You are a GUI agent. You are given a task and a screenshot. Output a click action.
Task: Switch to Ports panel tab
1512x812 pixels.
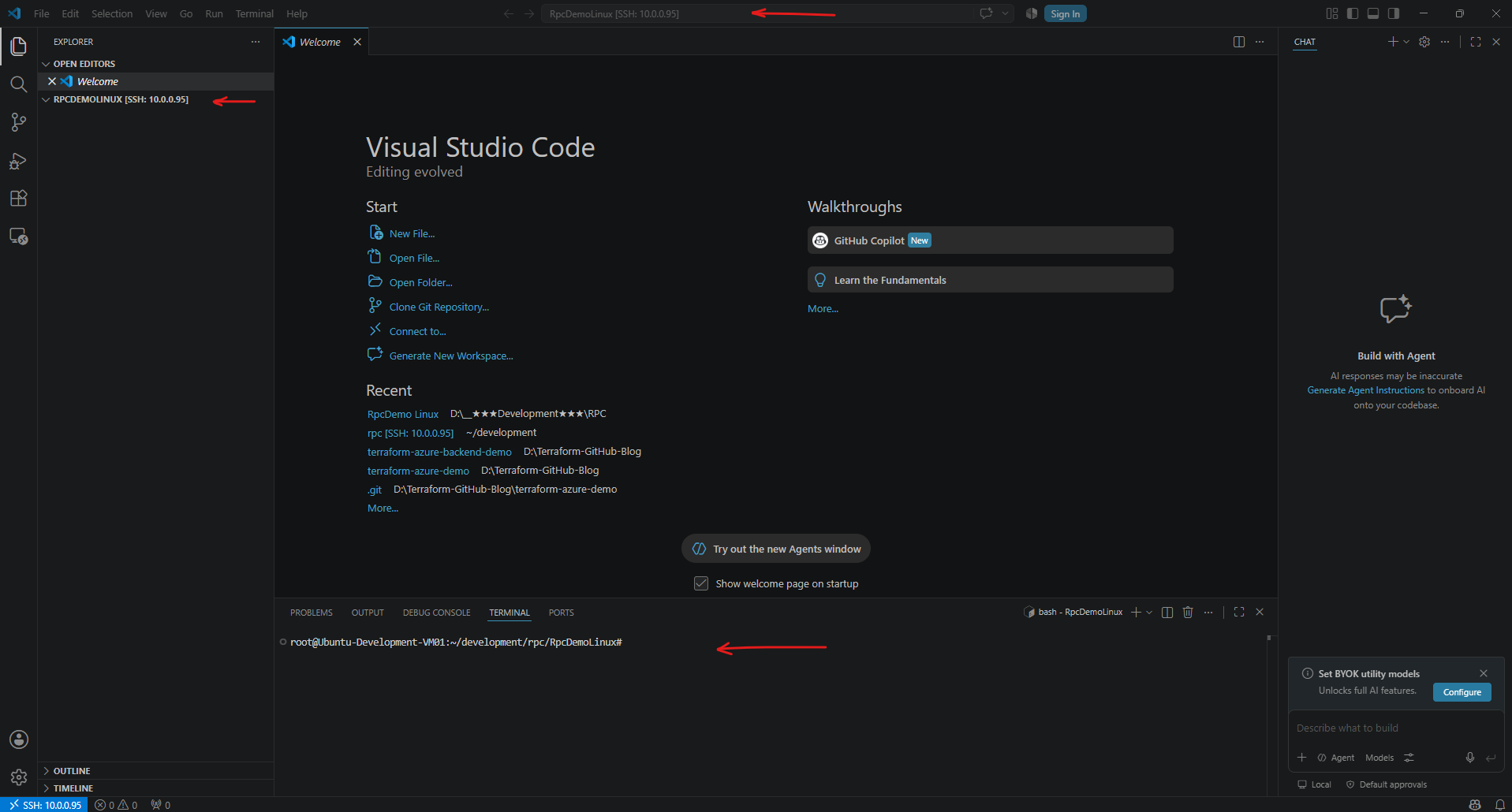562,613
